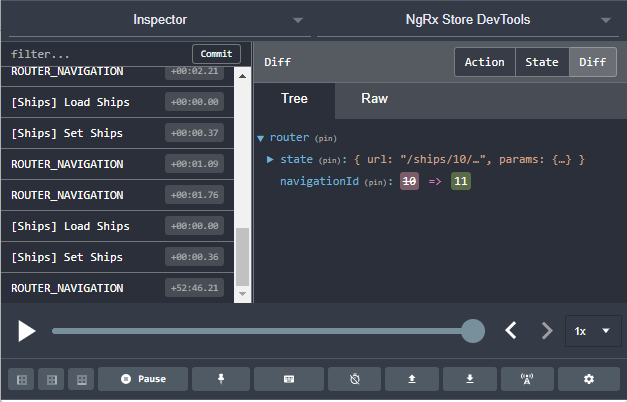The height and width of the screenshot is (402, 627).
Task: Select [Ships] Load Ships above the +00:00.37 row
Action: pos(118,102)
